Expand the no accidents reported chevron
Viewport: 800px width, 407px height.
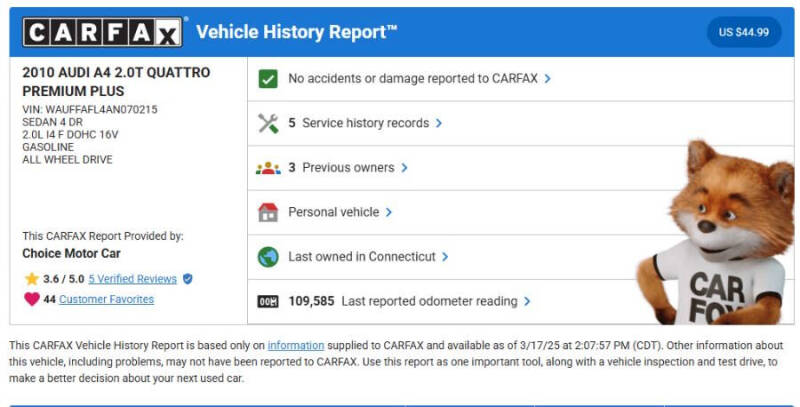click(548, 78)
